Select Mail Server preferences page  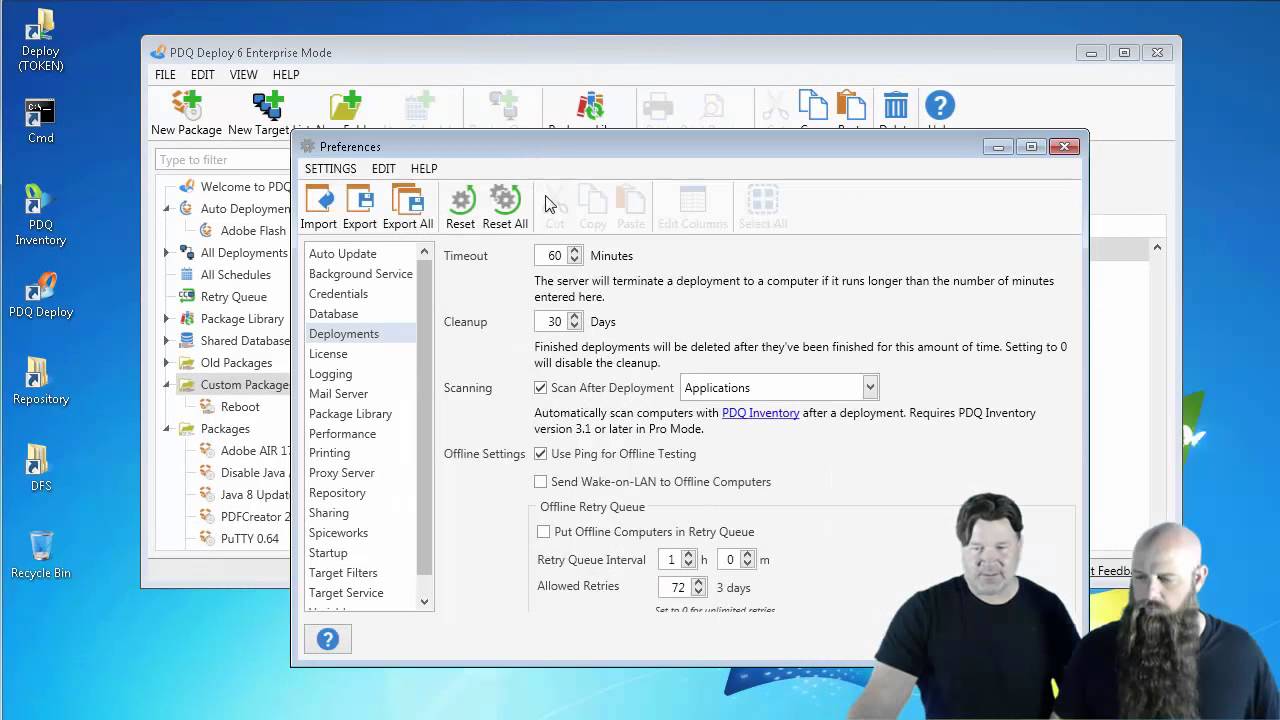pyautogui.click(x=338, y=394)
